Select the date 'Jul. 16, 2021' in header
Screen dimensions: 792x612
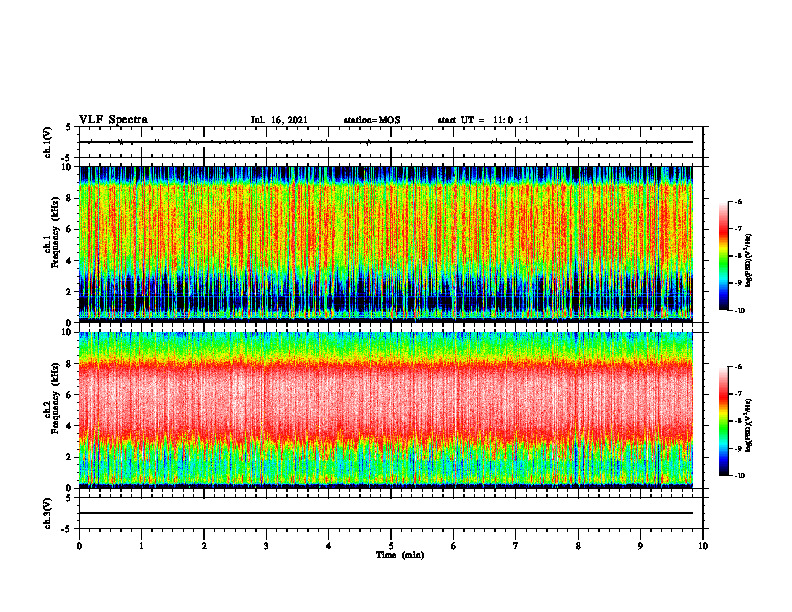[279, 120]
